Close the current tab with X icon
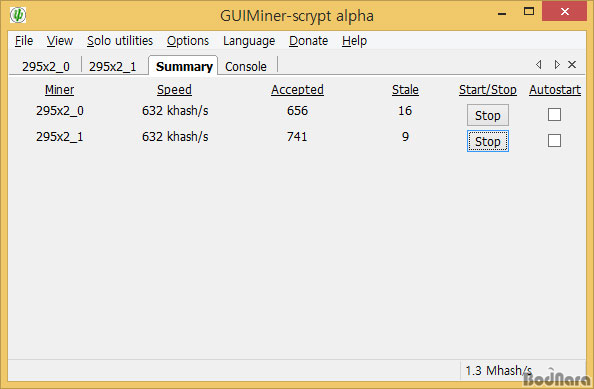 coord(572,65)
